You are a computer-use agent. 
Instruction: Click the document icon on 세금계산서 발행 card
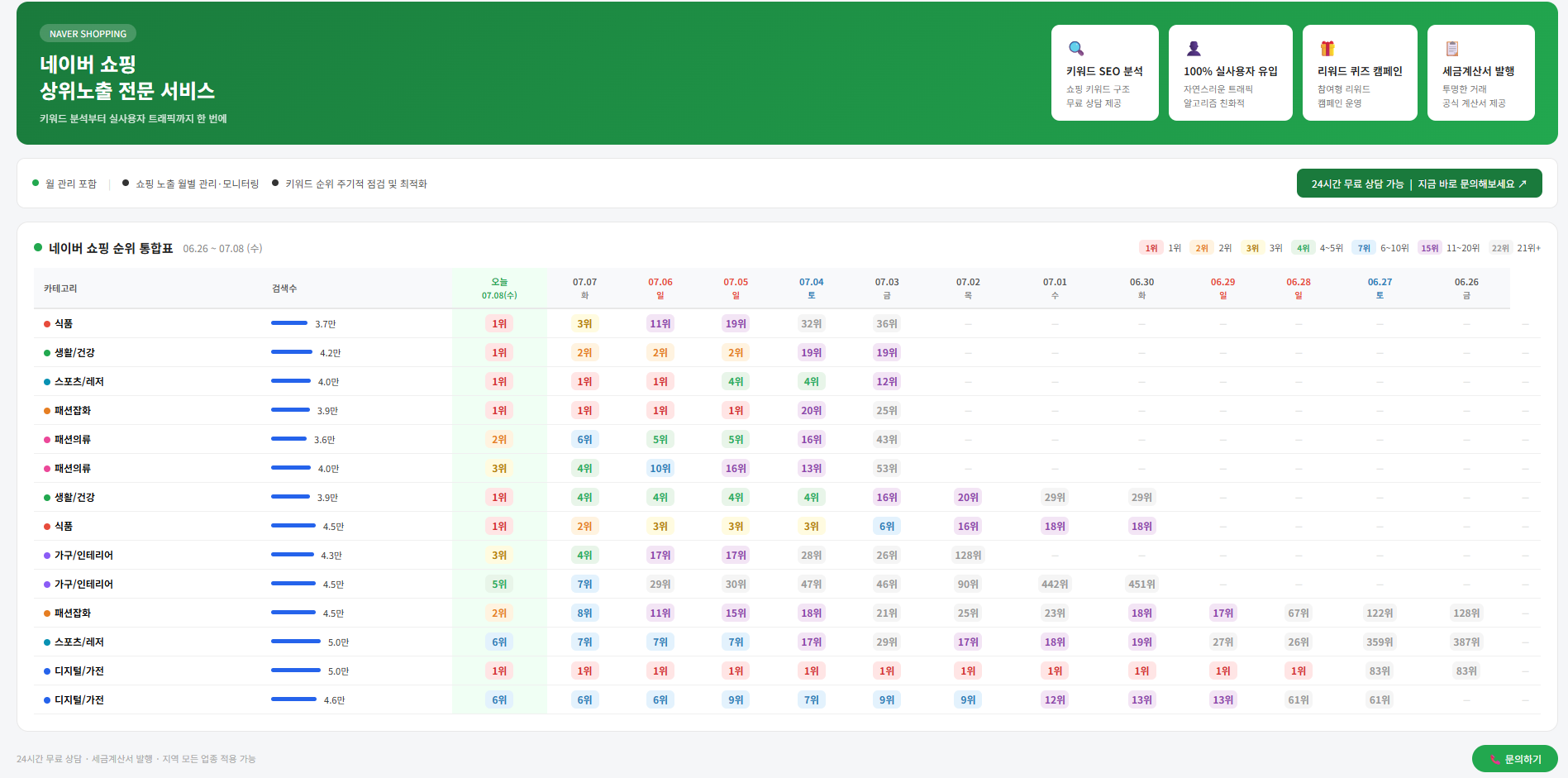click(1452, 49)
